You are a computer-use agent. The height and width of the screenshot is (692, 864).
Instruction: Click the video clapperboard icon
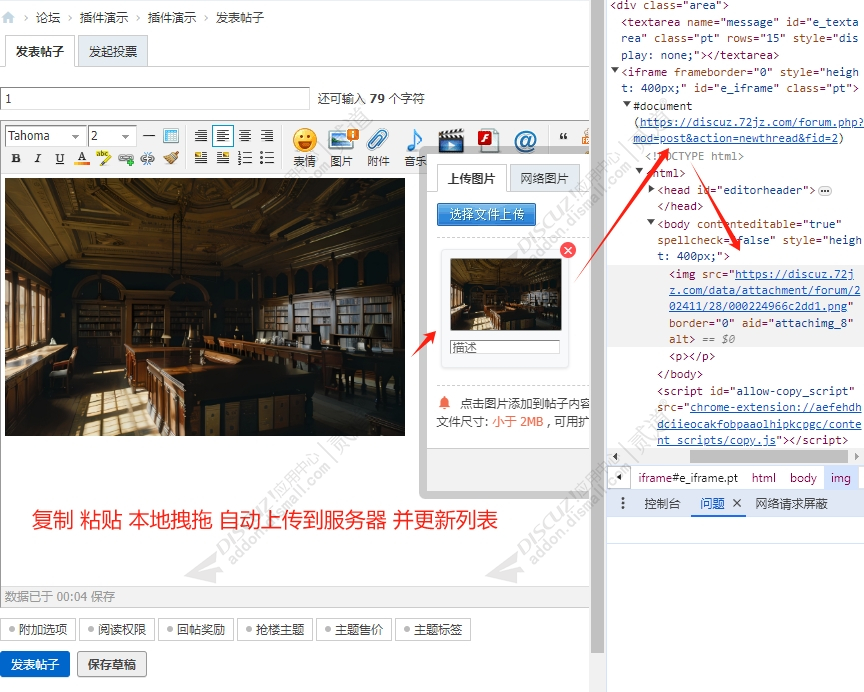click(451, 140)
